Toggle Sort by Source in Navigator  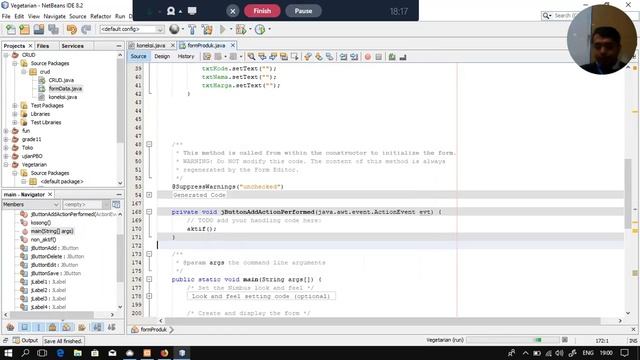click(111, 327)
